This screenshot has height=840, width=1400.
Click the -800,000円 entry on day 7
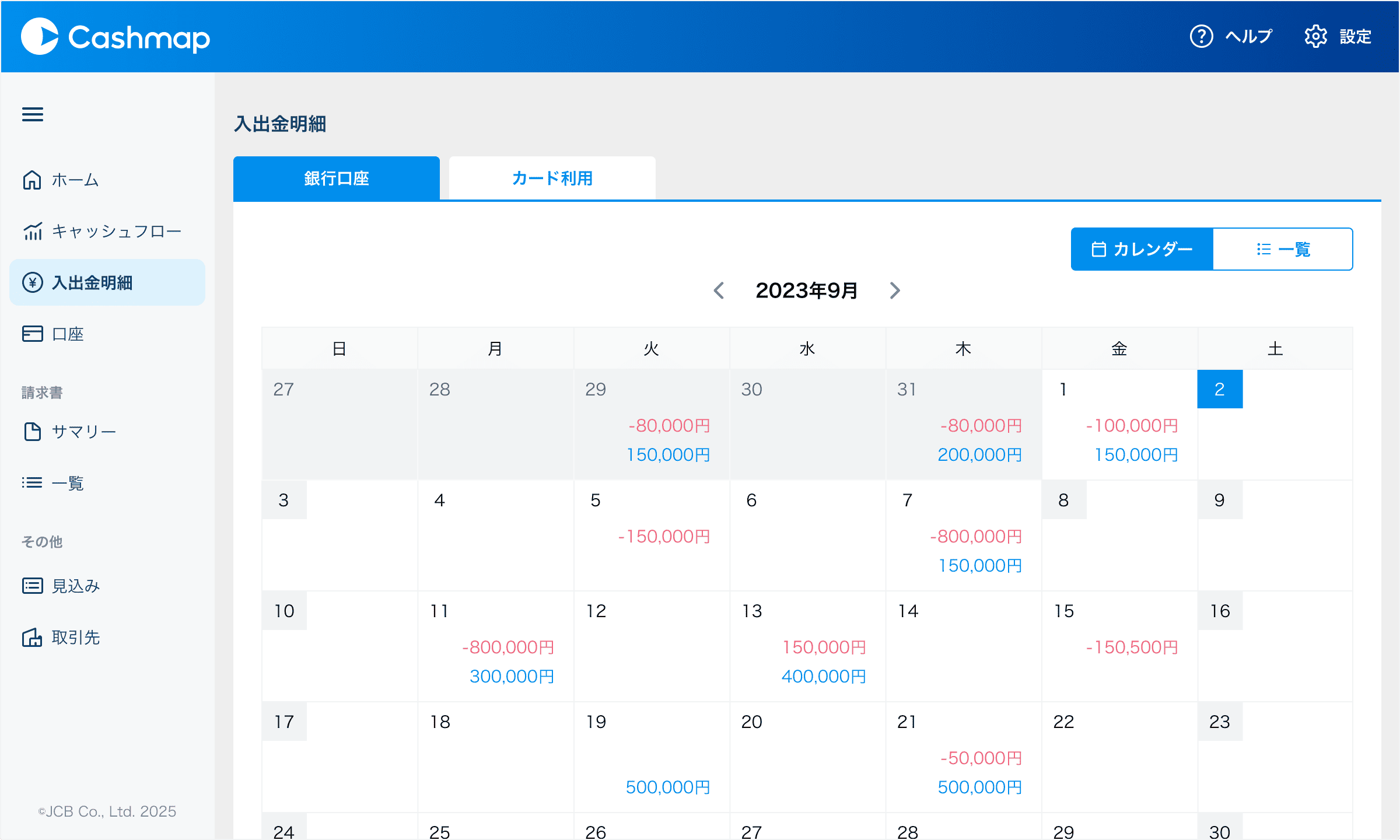click(976, 536)
